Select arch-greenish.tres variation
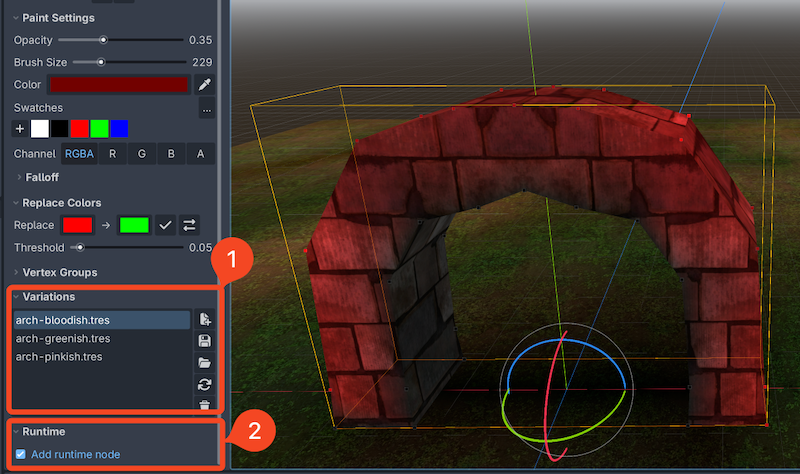 [x=102, y=339]
